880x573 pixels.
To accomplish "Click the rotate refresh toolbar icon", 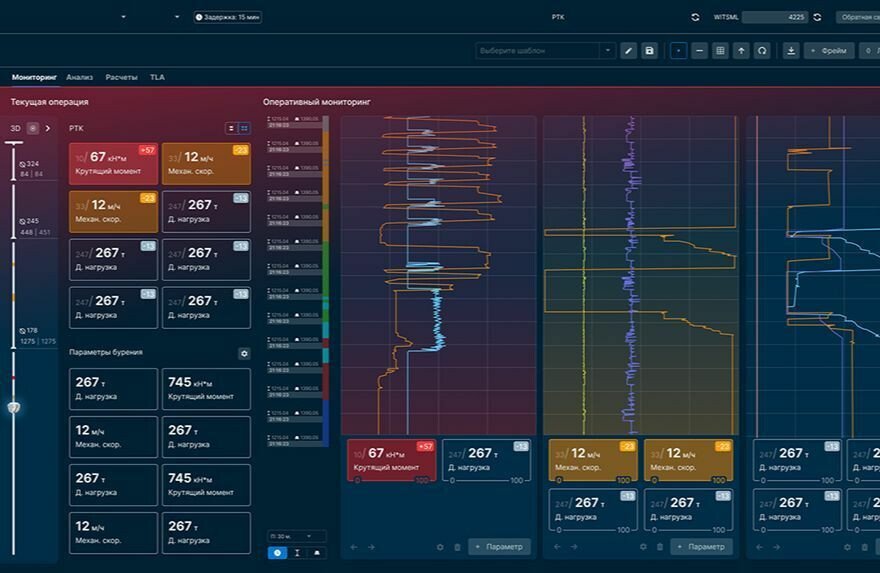I will 762,51.
